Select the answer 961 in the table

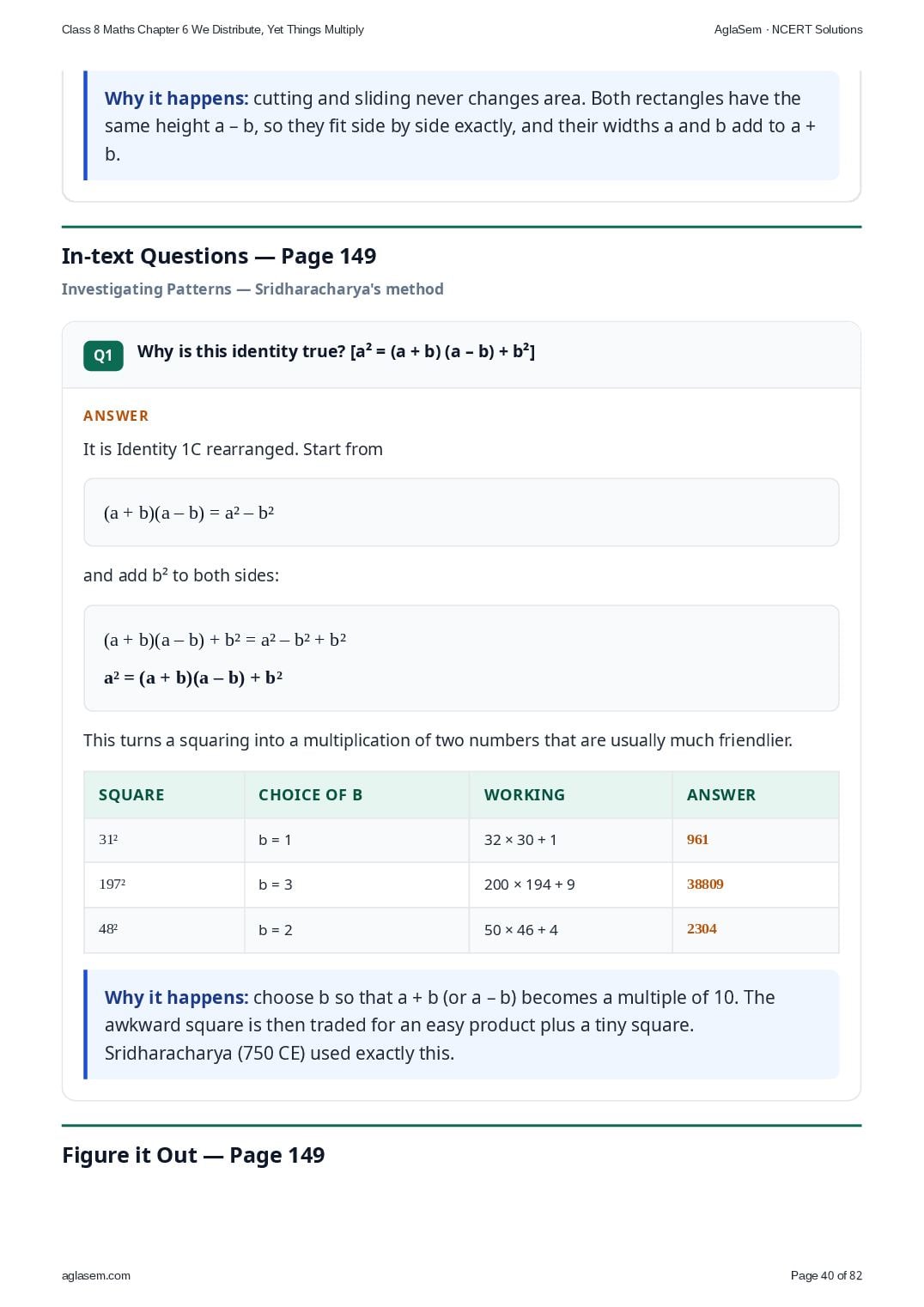tap(697, 840)
